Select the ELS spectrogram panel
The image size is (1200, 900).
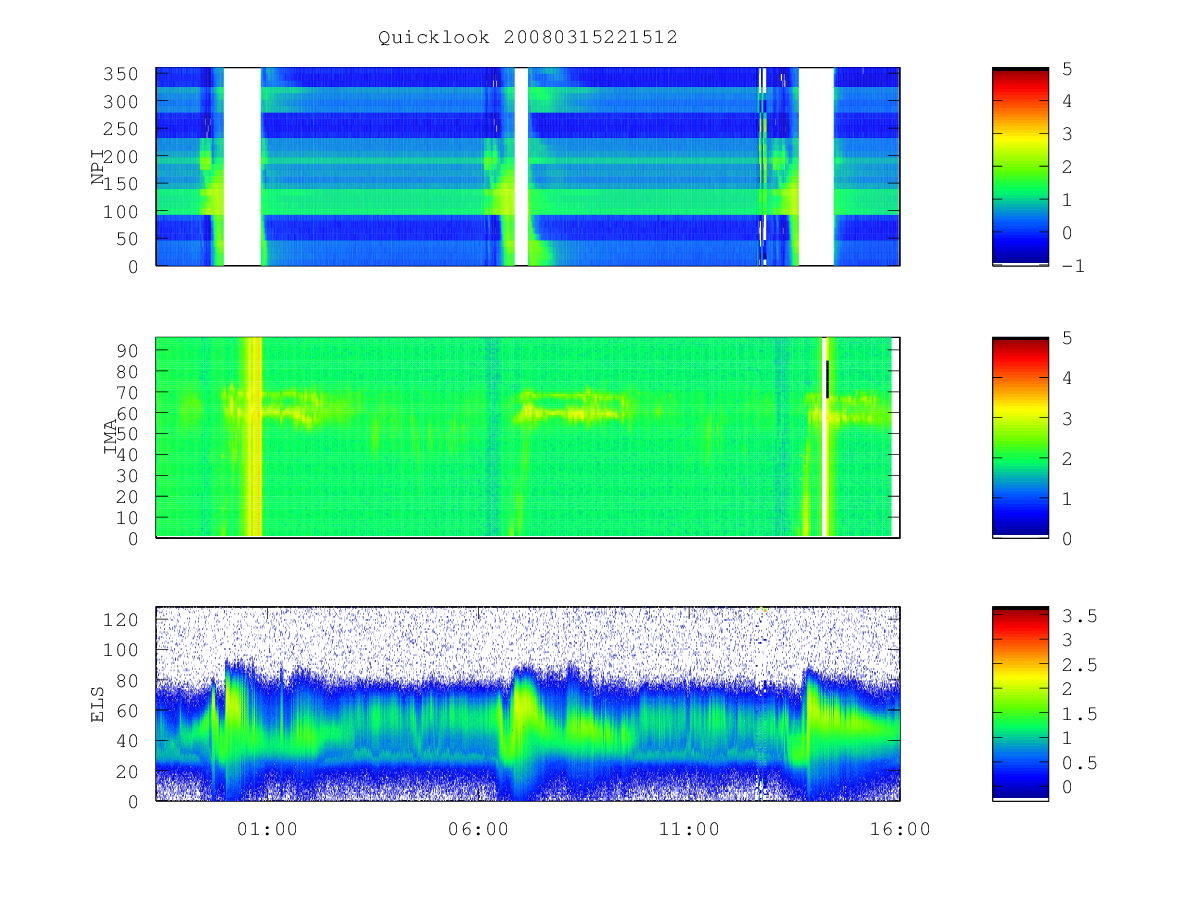pos(528,704)
